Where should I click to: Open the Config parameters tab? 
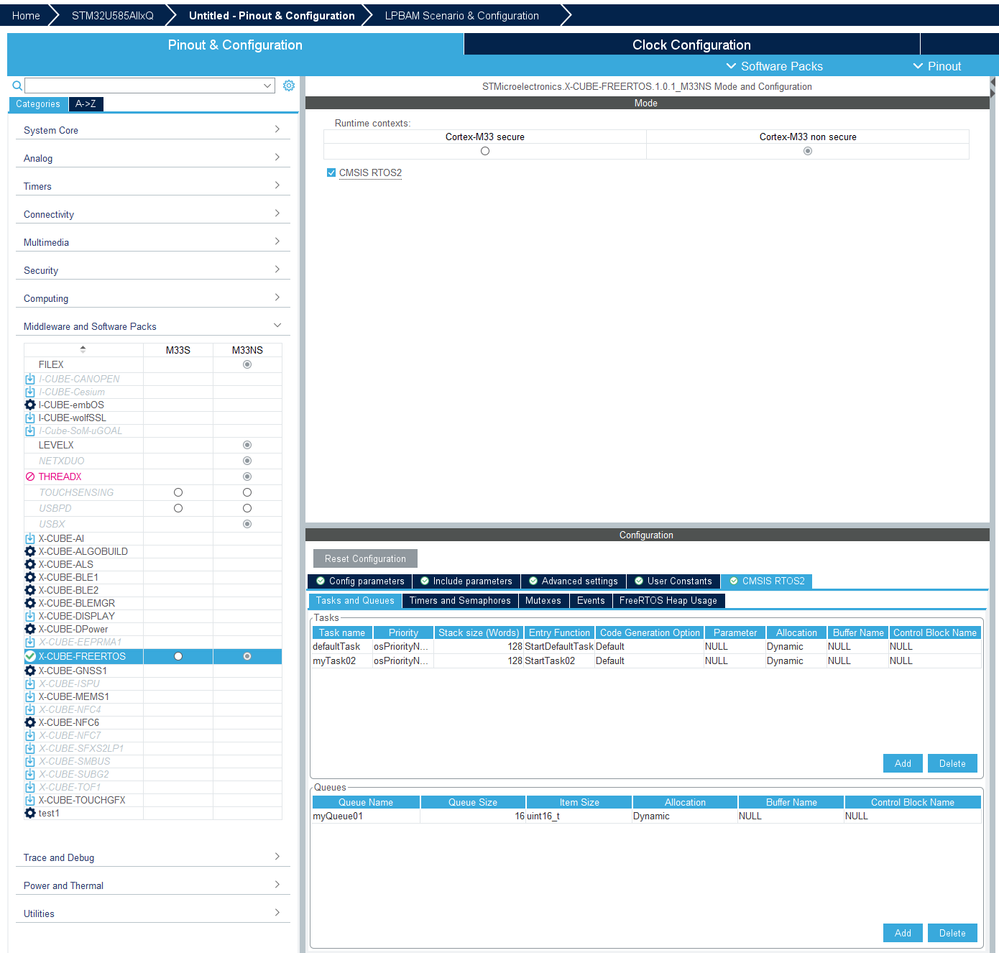(360, 581)
